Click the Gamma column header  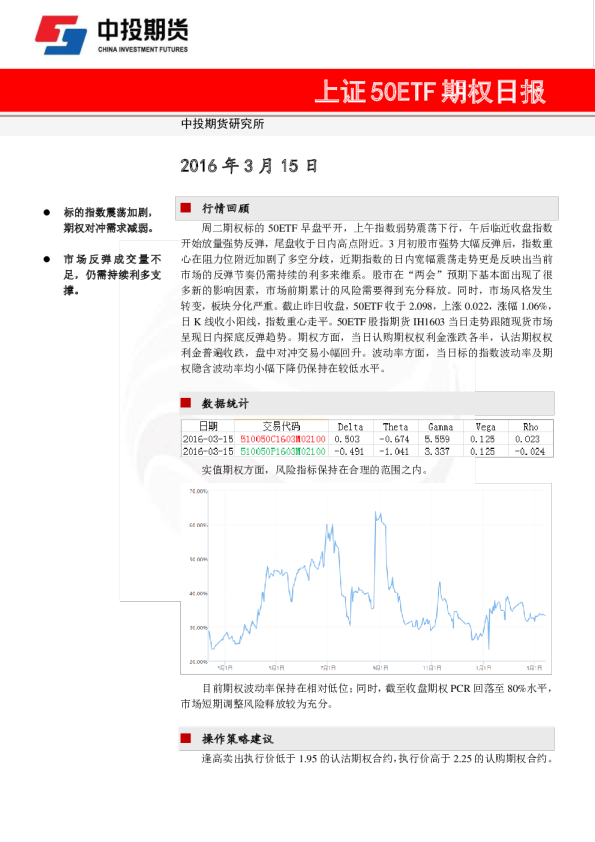tap(440, 427)
